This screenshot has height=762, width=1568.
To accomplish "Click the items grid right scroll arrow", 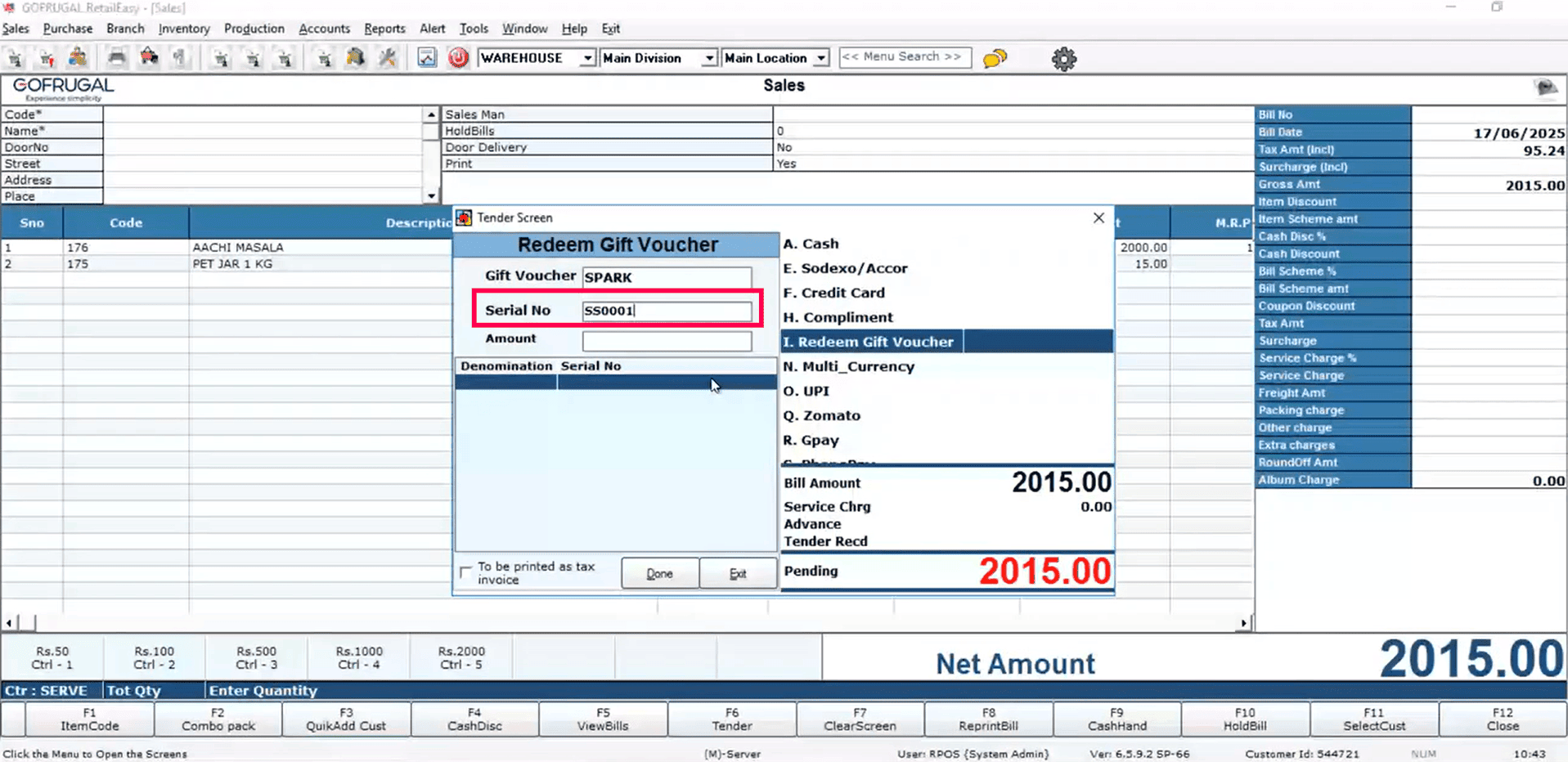I will point(1243,623).
